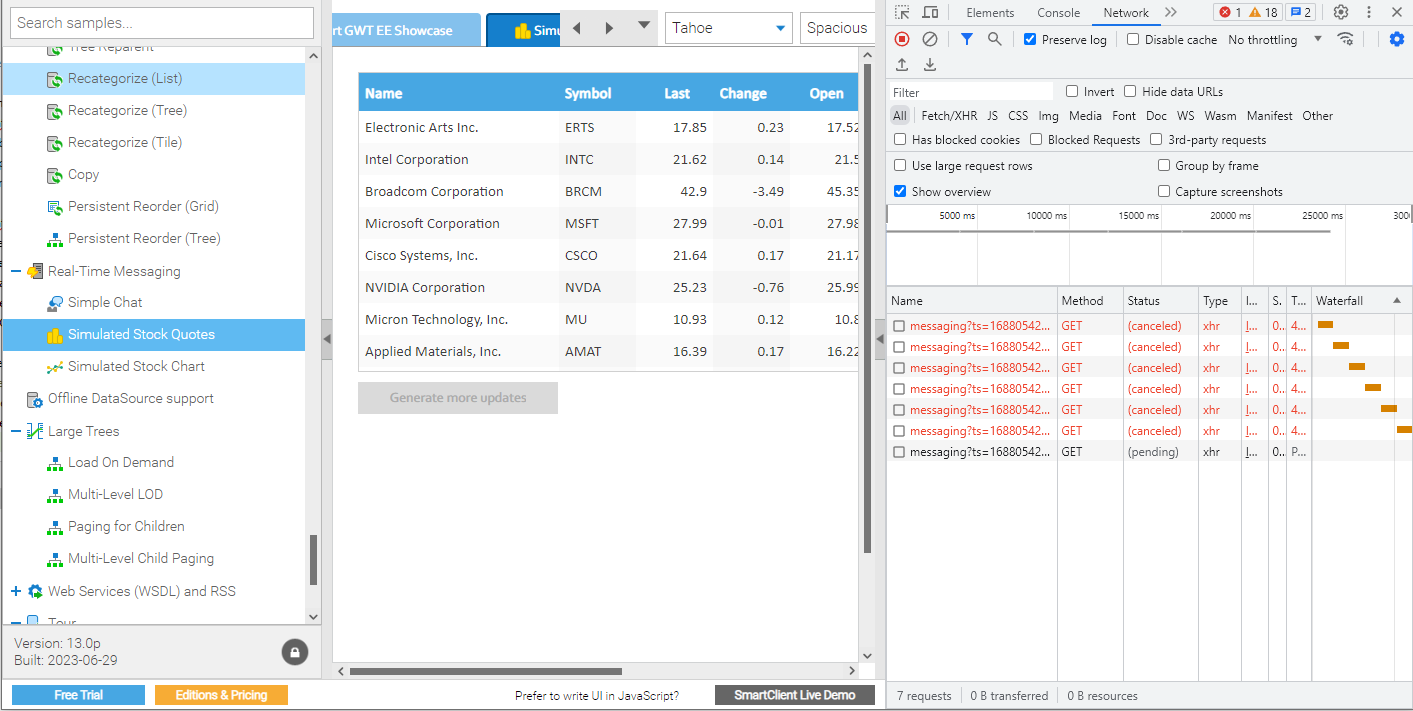This screenshot has width=1413, height=711.
Task: Check the Invert filter checkbox
Action: (1072, 91)
